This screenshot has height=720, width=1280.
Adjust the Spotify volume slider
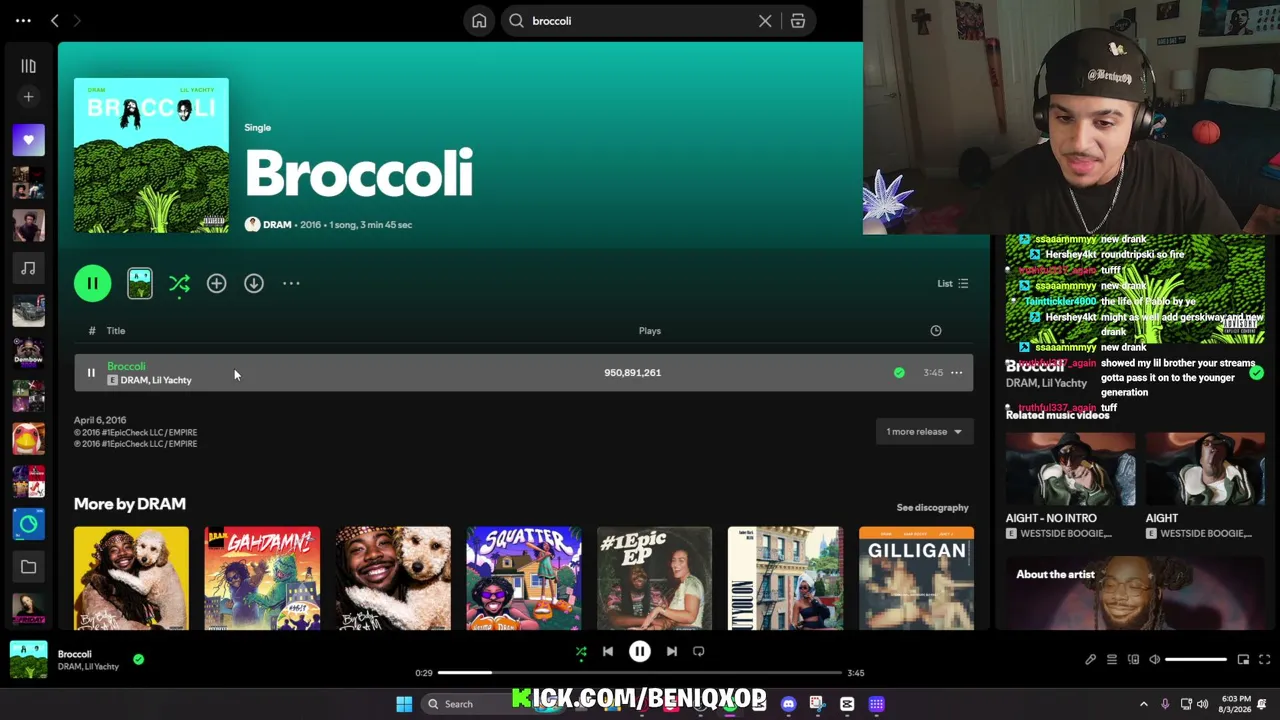pyautogui.click(x=1196, y=660)
